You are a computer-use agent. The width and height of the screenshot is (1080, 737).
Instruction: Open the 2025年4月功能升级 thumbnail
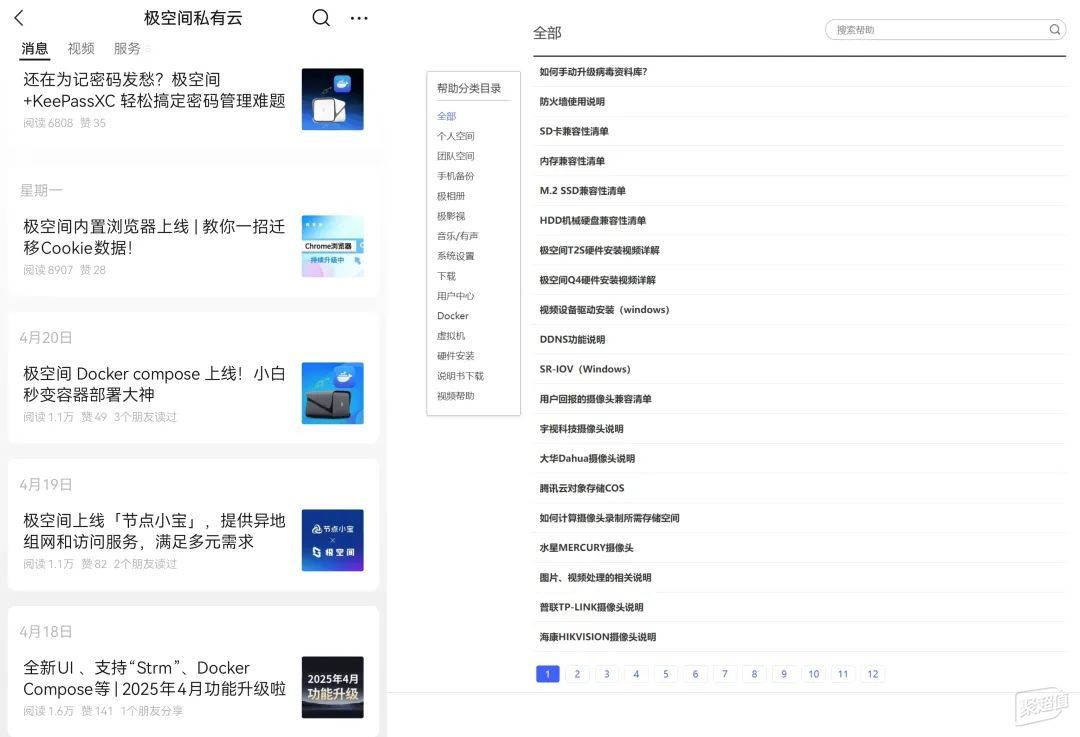pos(333,687)
